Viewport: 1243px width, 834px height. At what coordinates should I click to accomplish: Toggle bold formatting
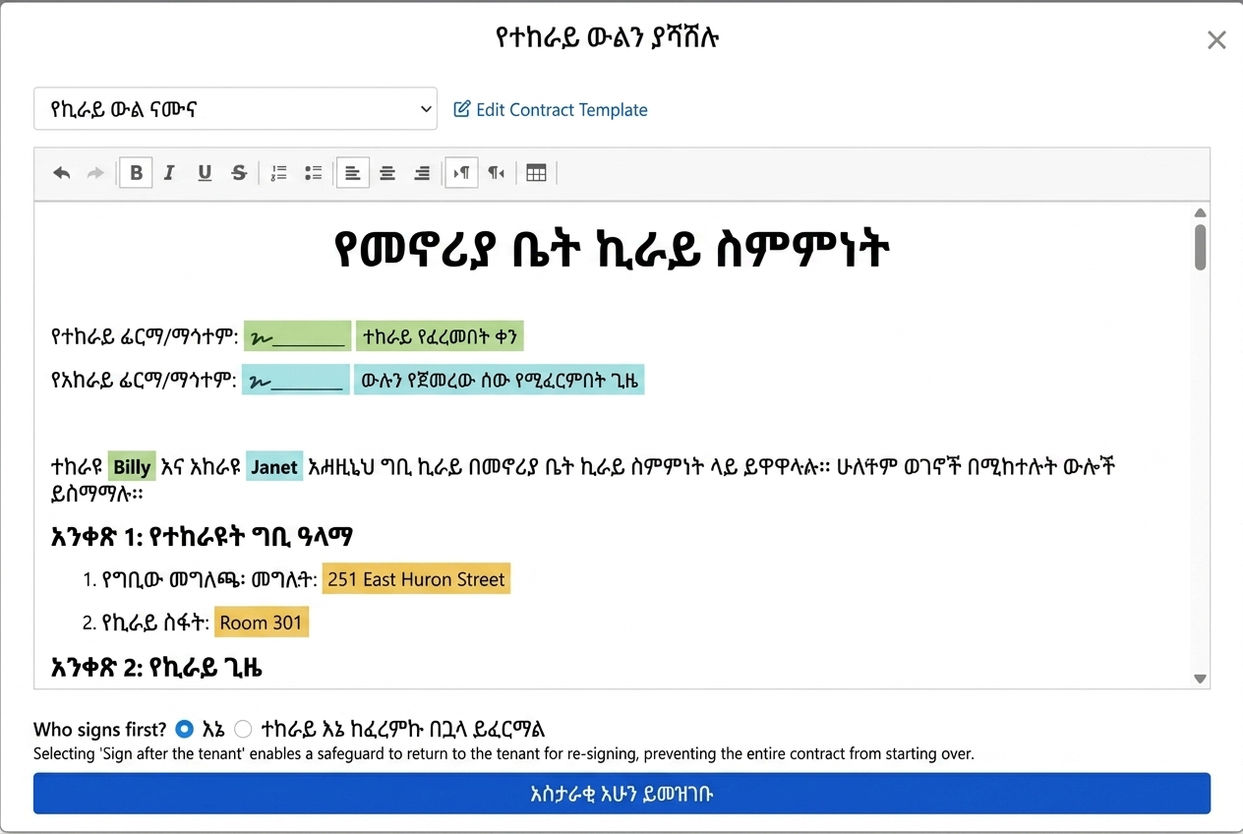click(136, 173)
